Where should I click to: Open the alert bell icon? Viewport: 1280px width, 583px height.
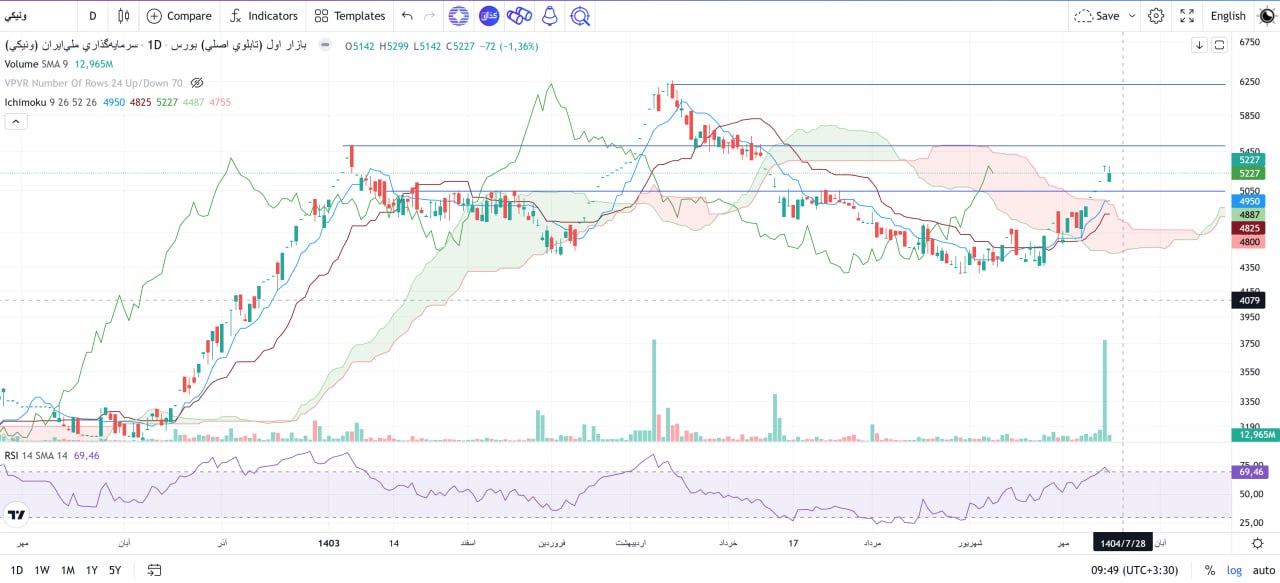click(549, 16)
